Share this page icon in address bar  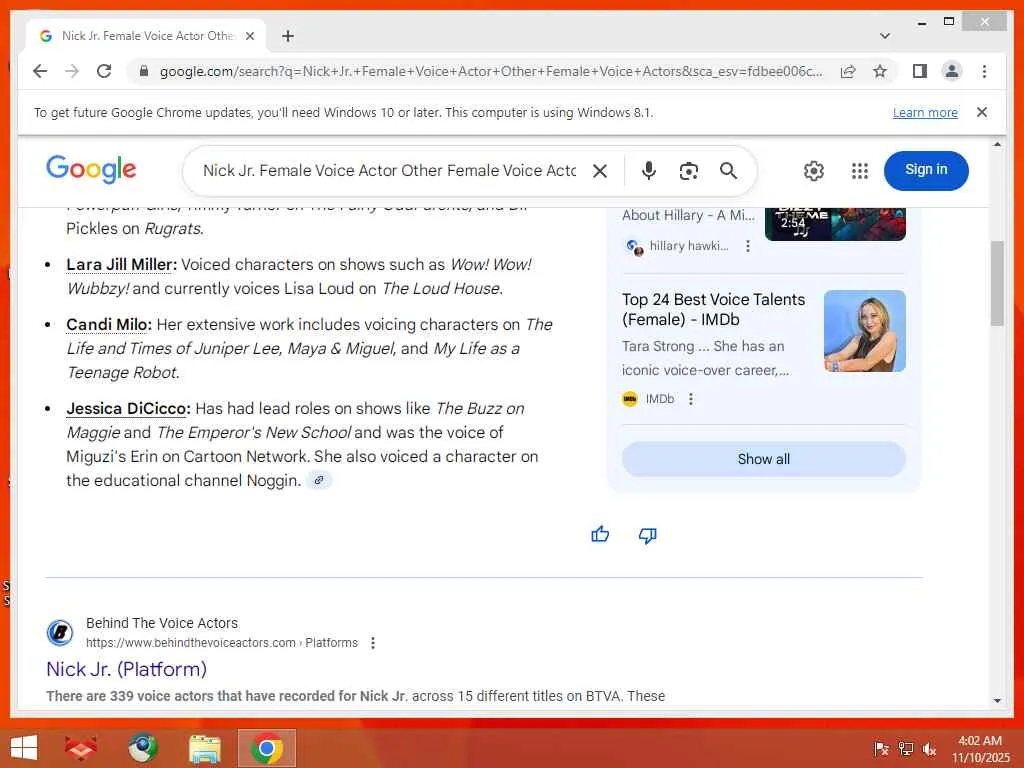848,71
